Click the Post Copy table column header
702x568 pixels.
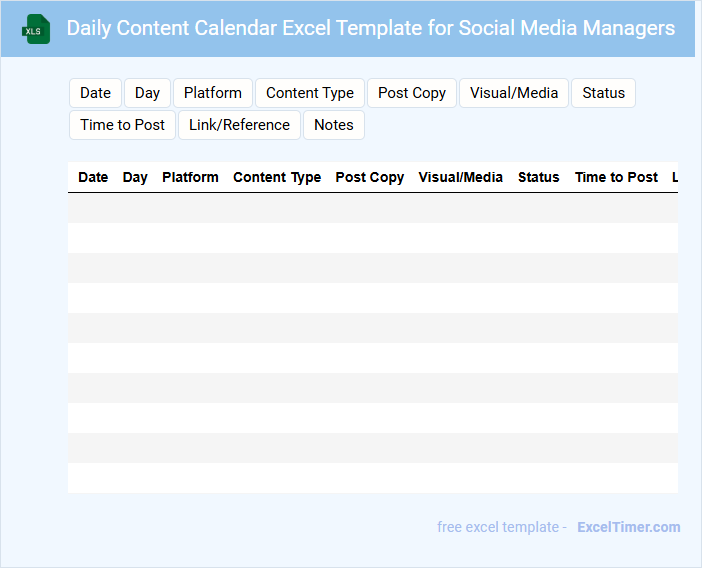point(370,177)
